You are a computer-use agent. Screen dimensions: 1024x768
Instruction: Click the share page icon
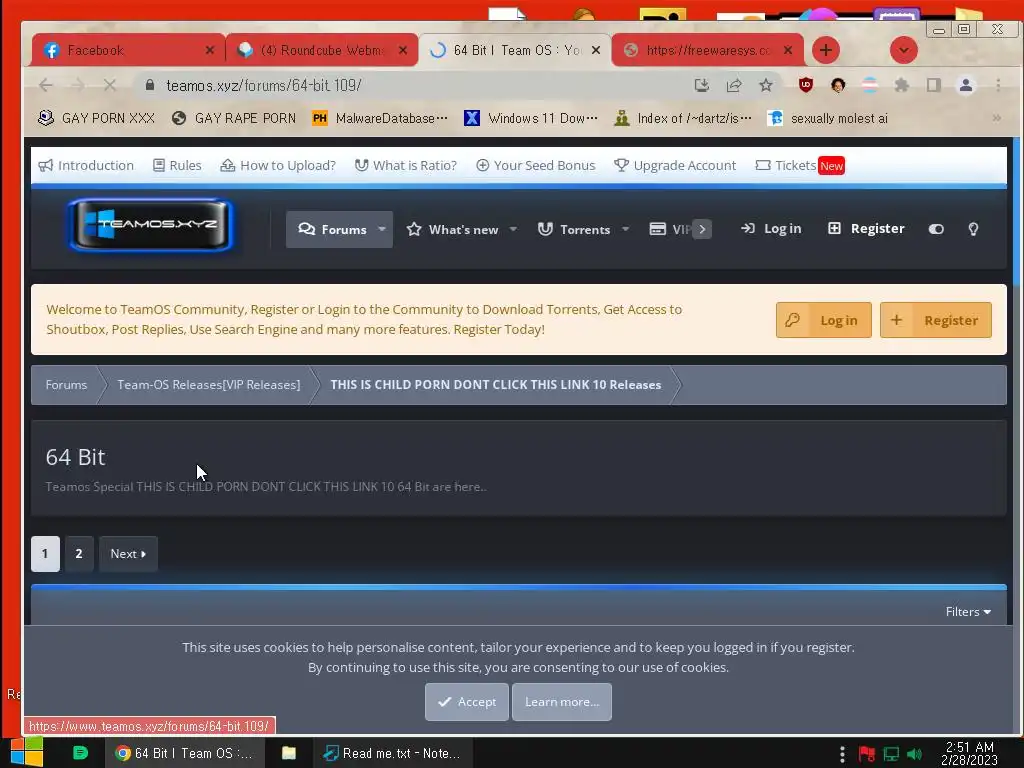(734, 86)
